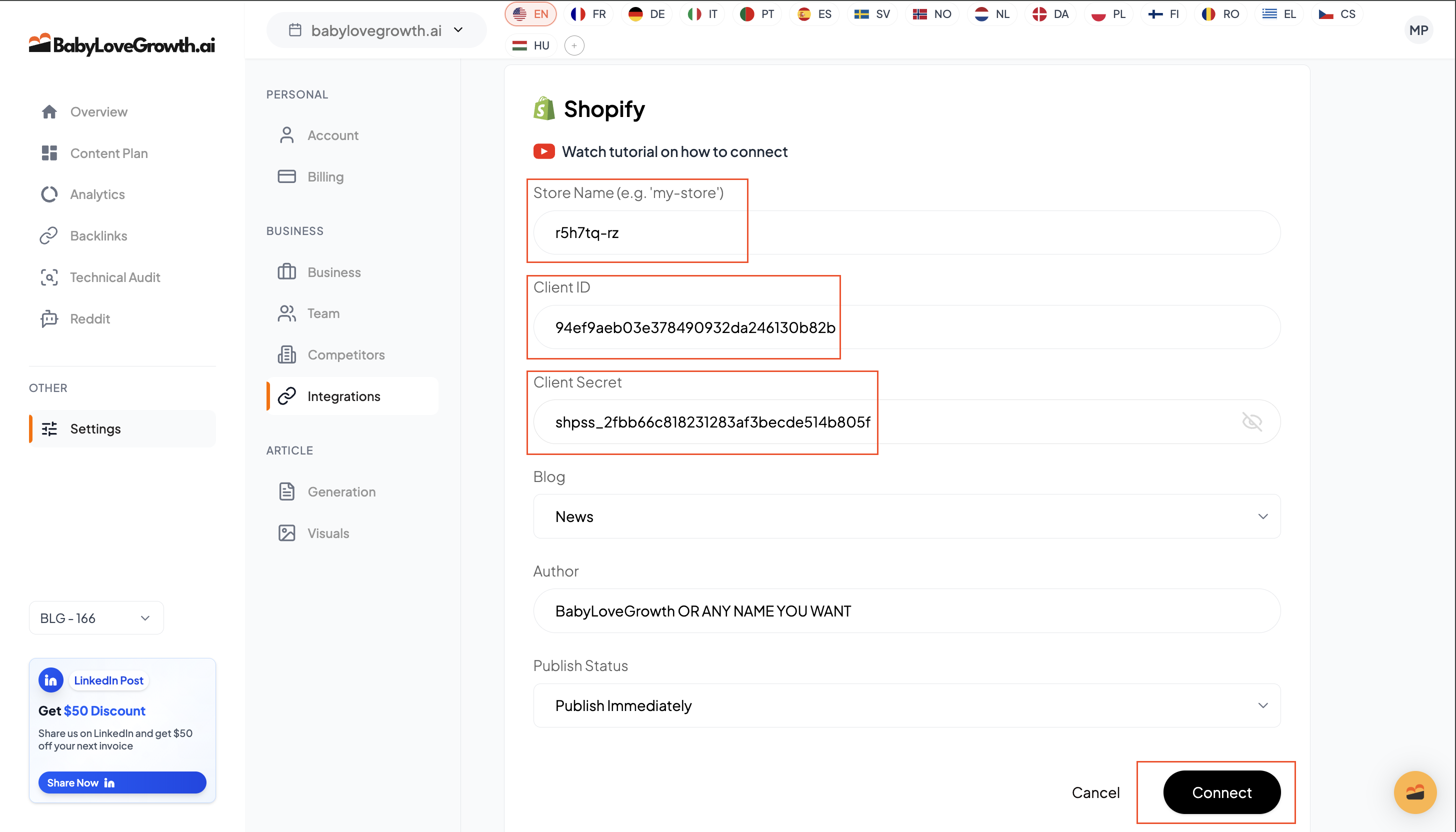Toggle Client Secret visibility eye icon
Screen dimensions: 1456x832
(x=1251, y=421)
